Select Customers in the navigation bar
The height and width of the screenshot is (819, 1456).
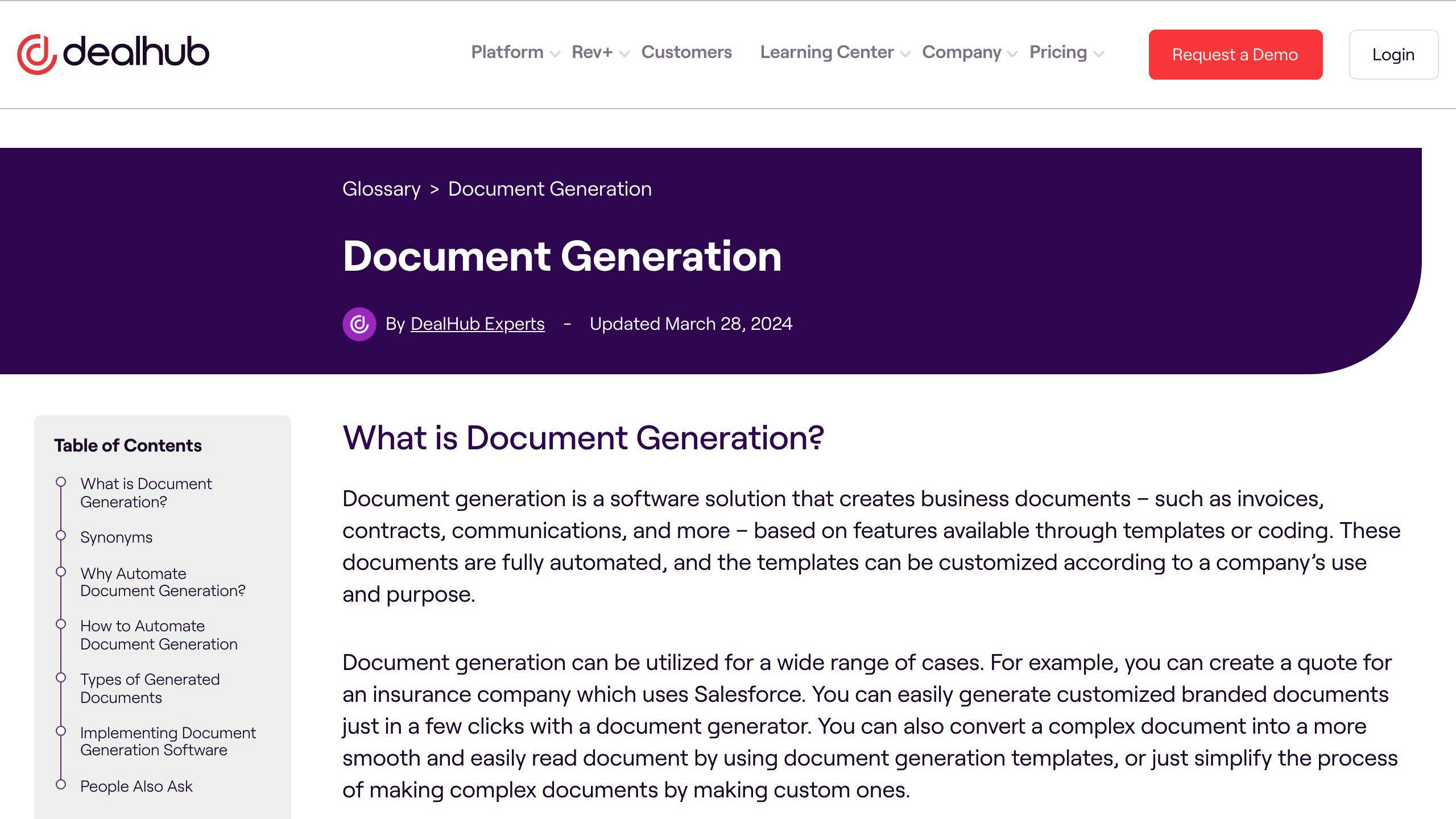(x=686, y=52)
